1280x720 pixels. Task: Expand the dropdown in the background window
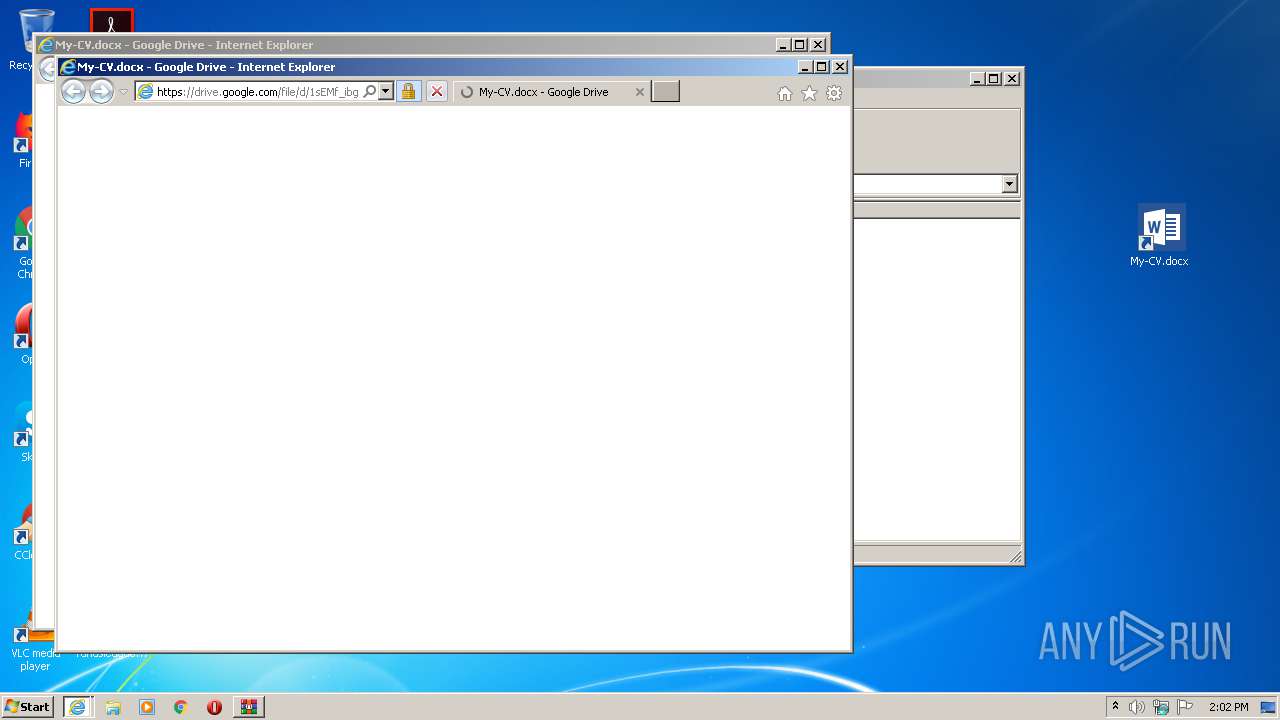tap(1009, 184)
